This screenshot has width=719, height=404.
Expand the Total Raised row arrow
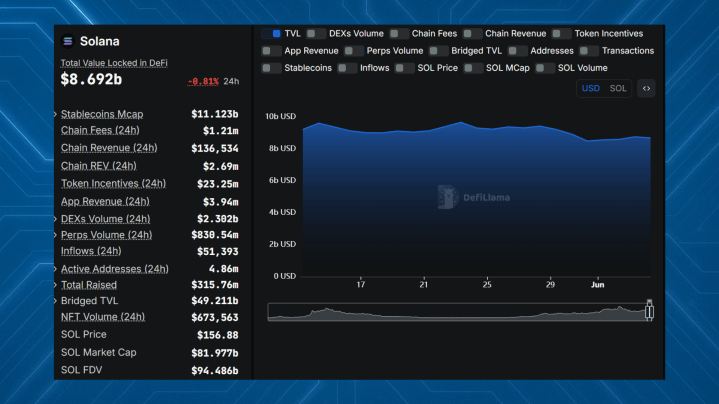(x=55, y=285)
